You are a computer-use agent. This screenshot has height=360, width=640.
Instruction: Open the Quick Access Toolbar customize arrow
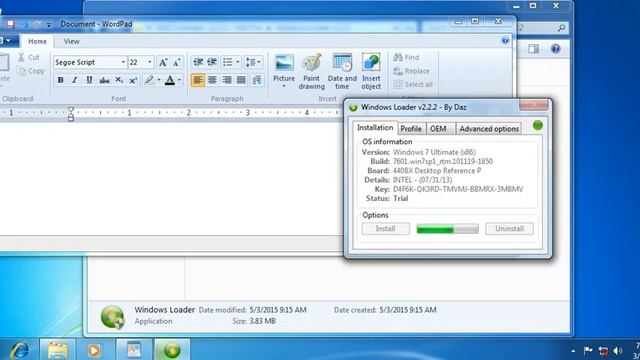coord(49,25)
